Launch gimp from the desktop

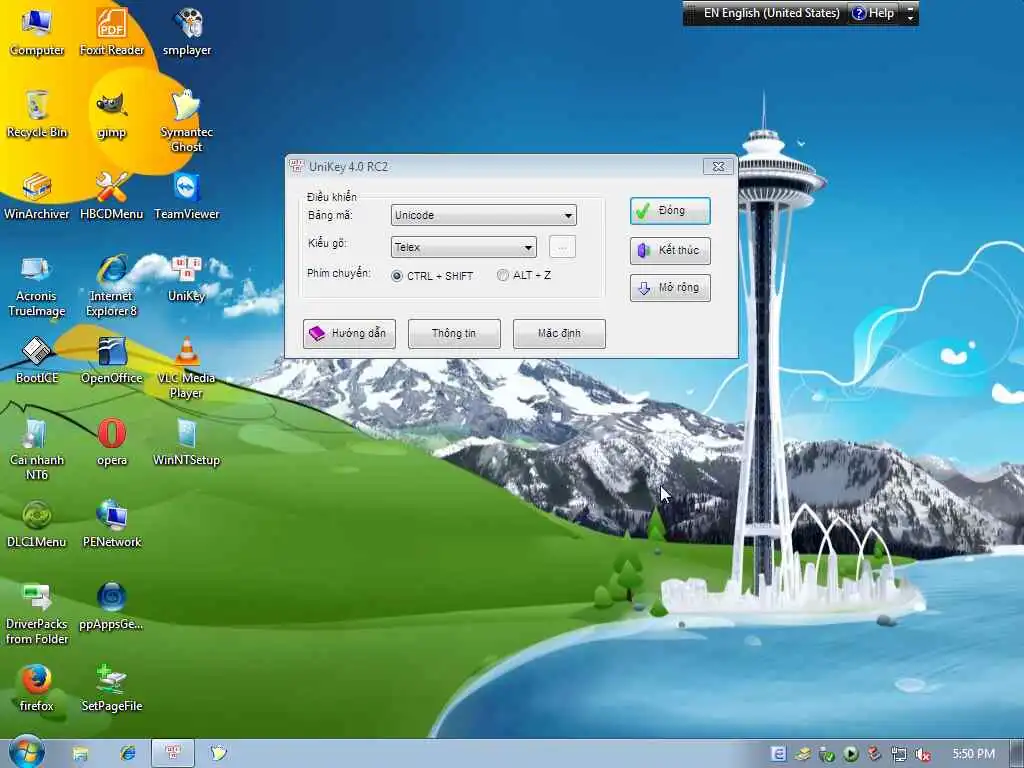point(112,115)
